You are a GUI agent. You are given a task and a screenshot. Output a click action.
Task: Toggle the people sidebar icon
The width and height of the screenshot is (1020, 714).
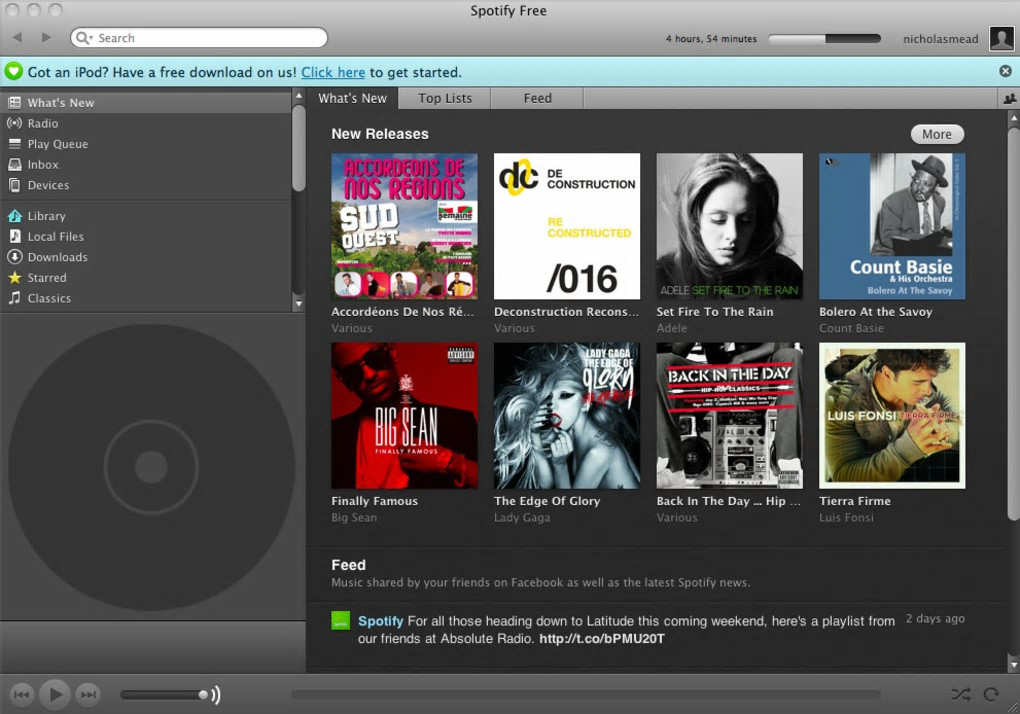click(x=1009, y=99)
